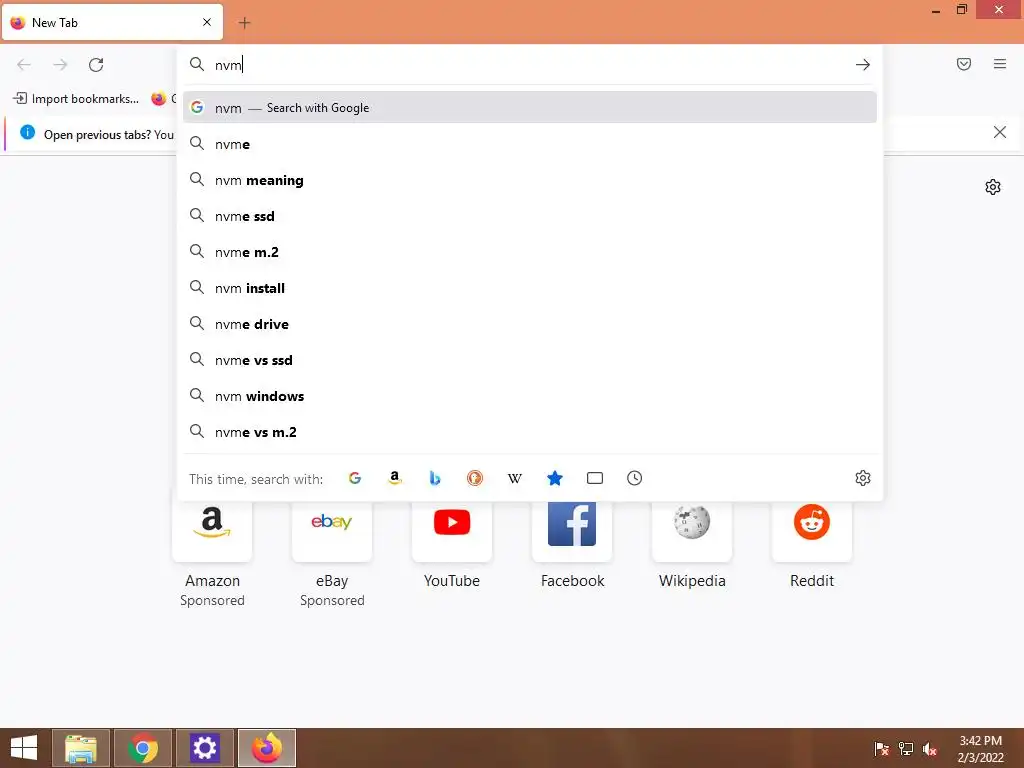Viewport: 1024px width, 768px height.
Task: Launch Chrome from the taskbar
Action: coord(143,748)
